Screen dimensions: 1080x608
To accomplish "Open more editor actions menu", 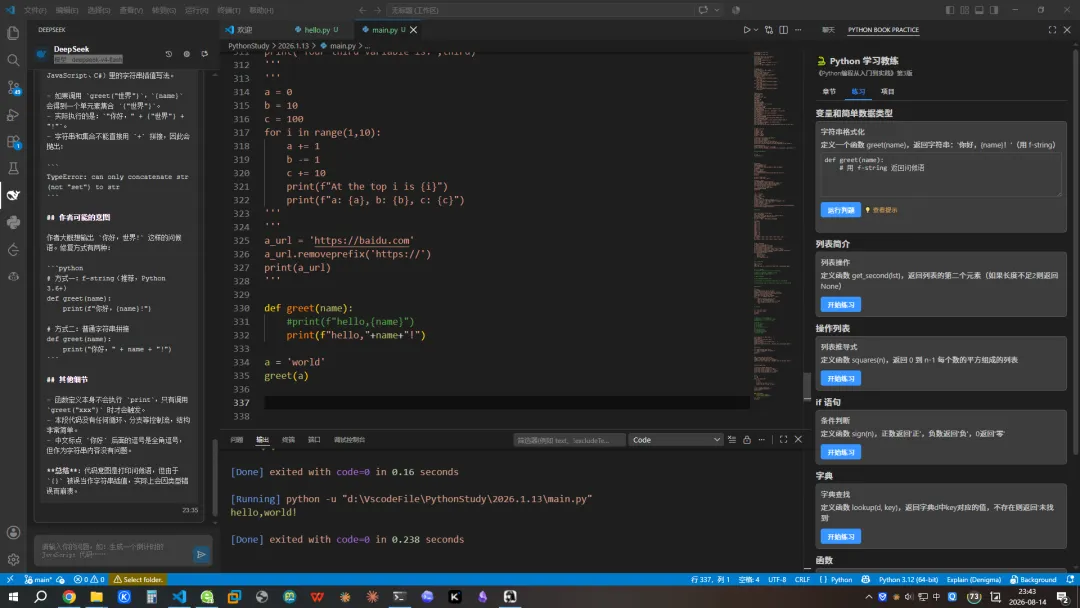I will pyautogui.click(x=798, y=30).
